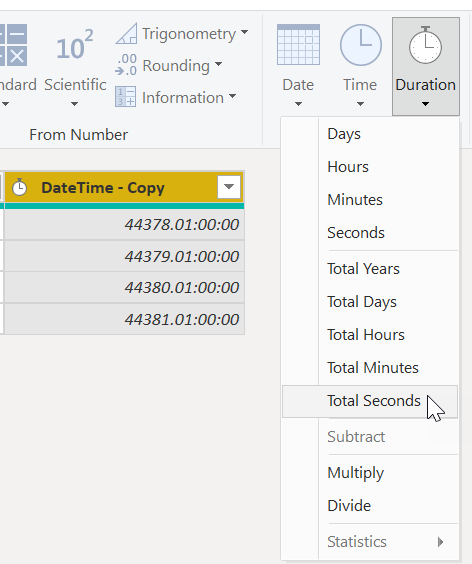Image resolution: width=472 pixels, height=564 pixels.
Task: Click the Duration stopwatch icon
Action: click(x=425, y=45)
